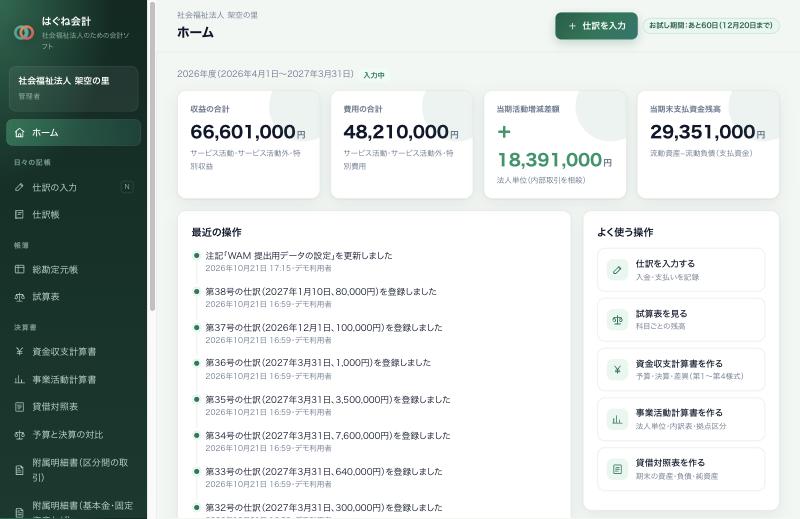The image size is (800, 519).
Task: Click the home icon in the sidebar
Action: click(19, 133)
